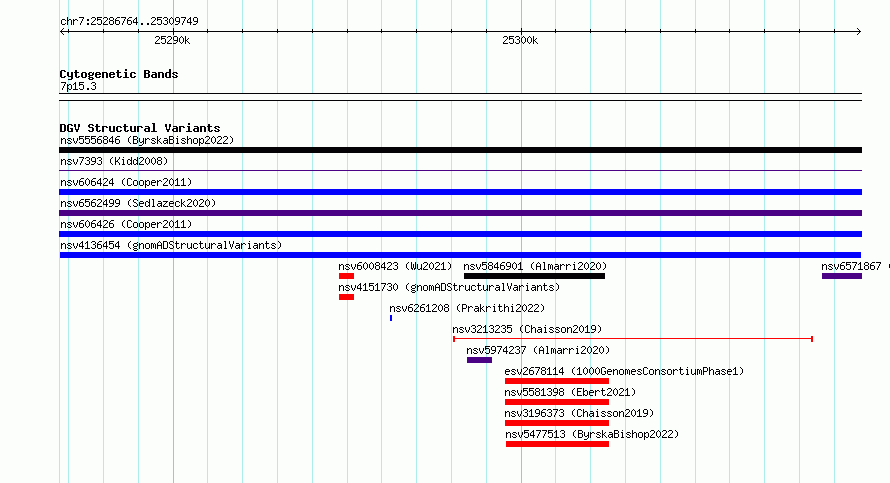This screenshot has height=483, width=890.
Task: Select the small red nsv4151730 bar
Action: 346,297
